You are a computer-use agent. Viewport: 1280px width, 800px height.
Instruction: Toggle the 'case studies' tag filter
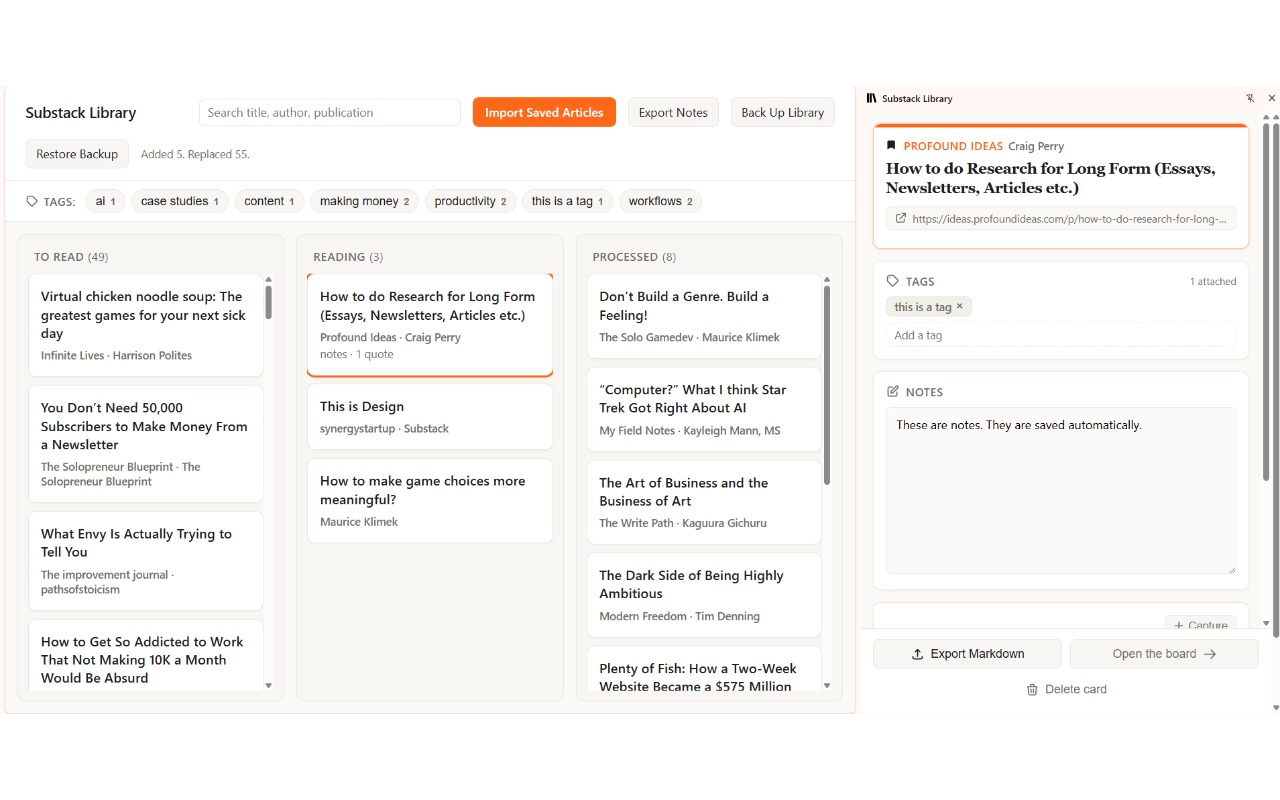(180, 201)
